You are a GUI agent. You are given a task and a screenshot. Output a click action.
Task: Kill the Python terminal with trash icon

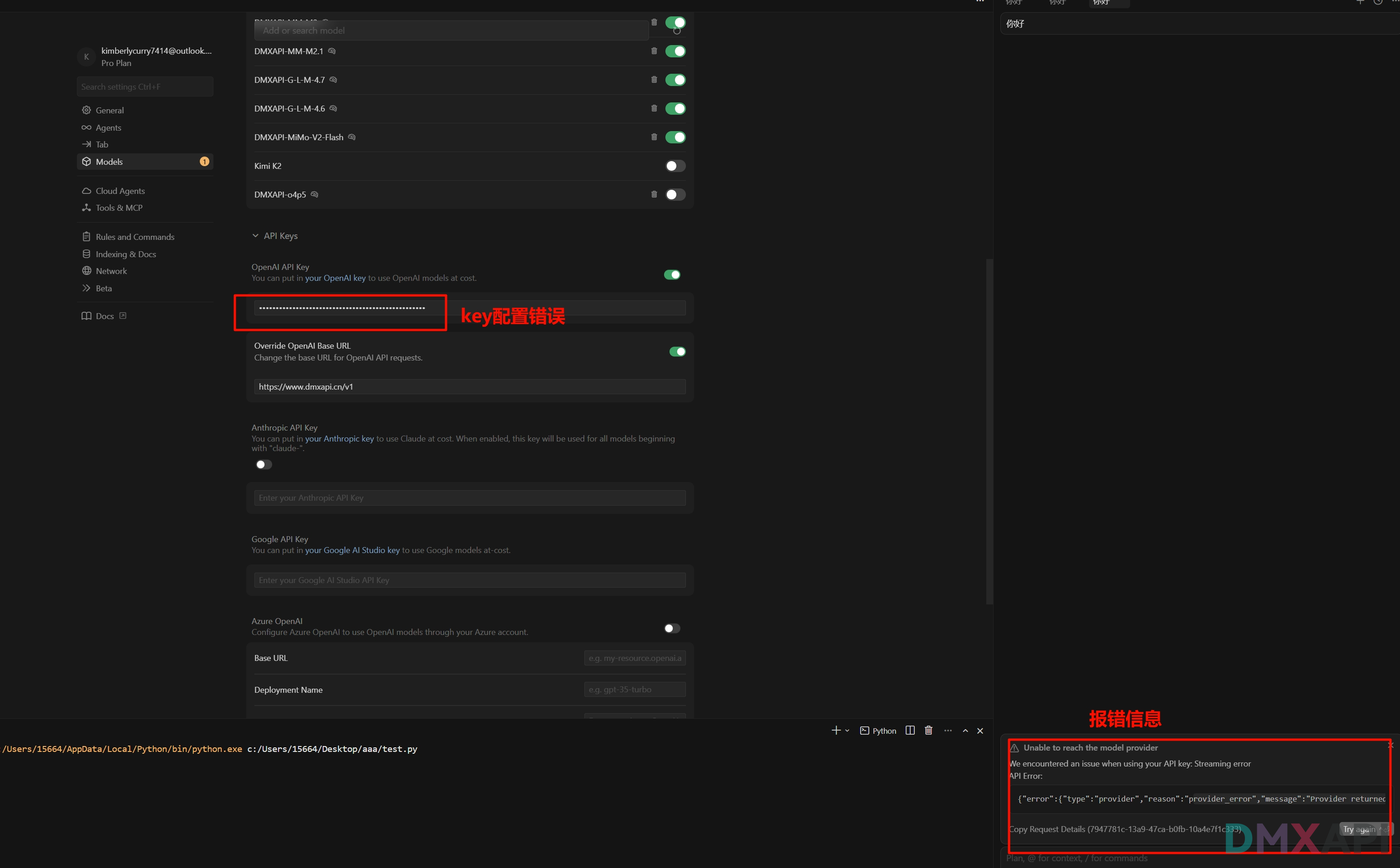click(928, 730)
